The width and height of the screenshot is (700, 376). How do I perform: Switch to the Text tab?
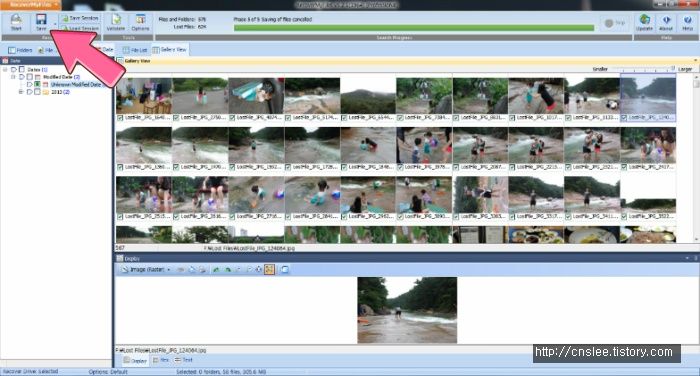tap(184, 360)
